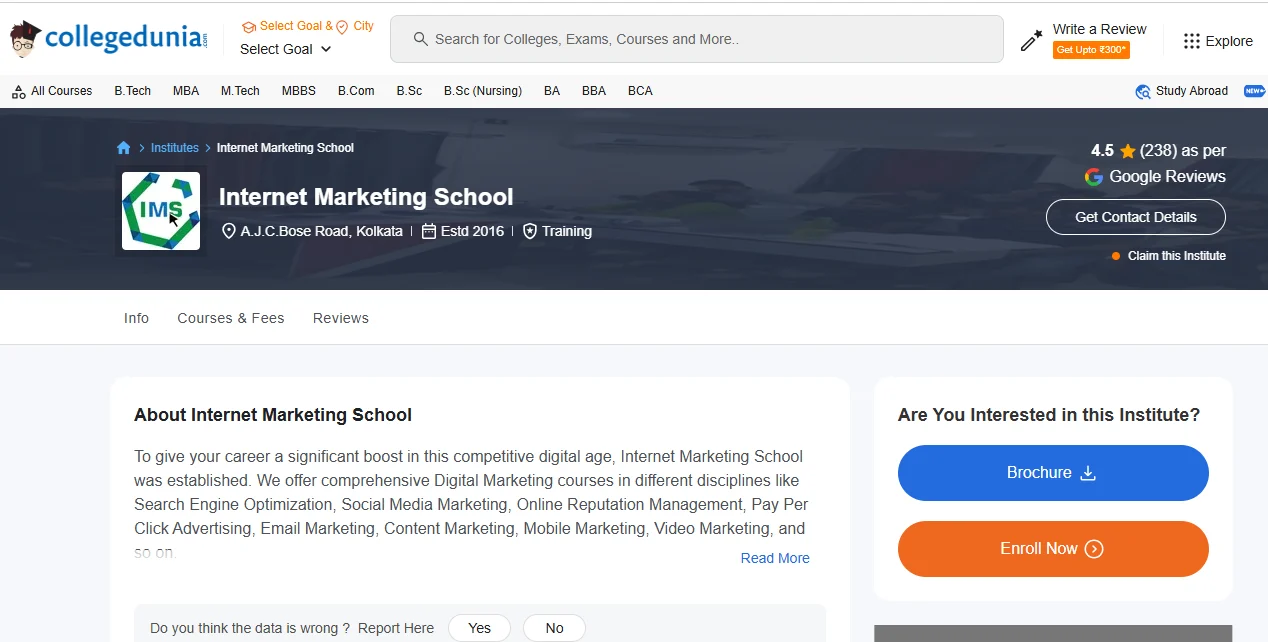Select No for wrong data question
Screen dimensions: 1268x642
(x=554, y=628)
